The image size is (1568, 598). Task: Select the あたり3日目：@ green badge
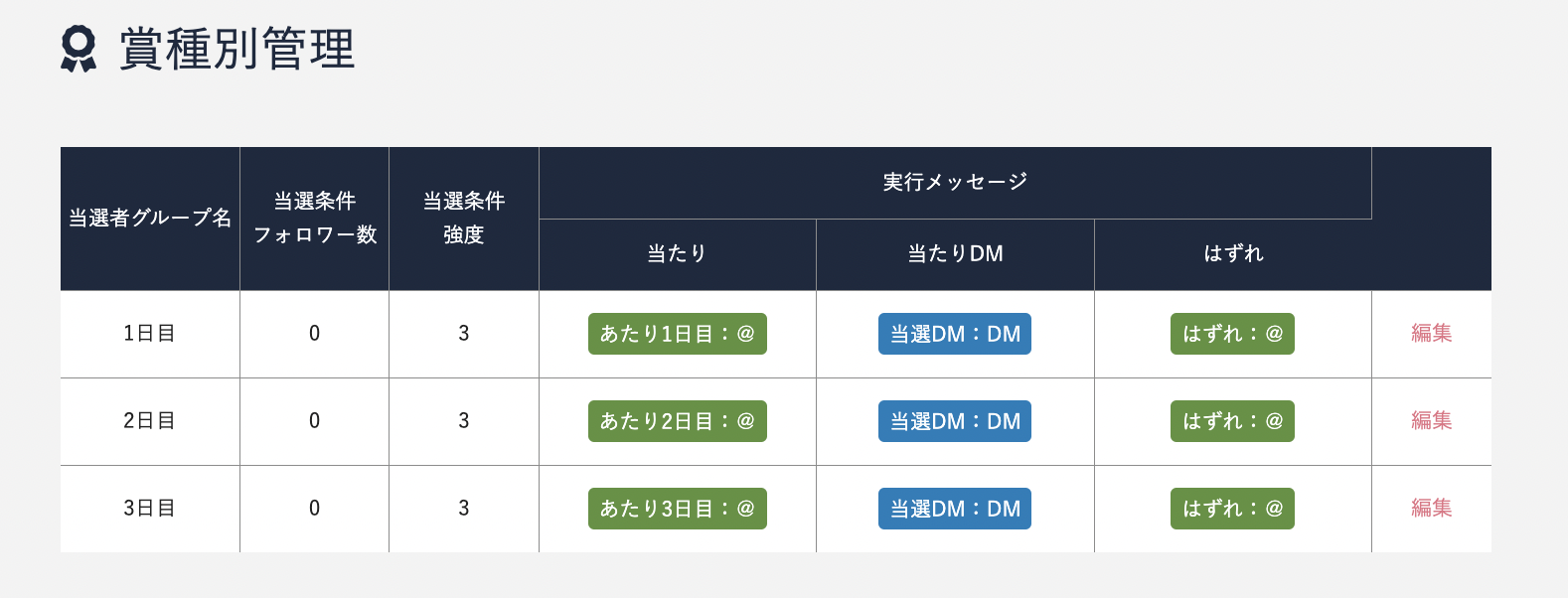(678, 509)
